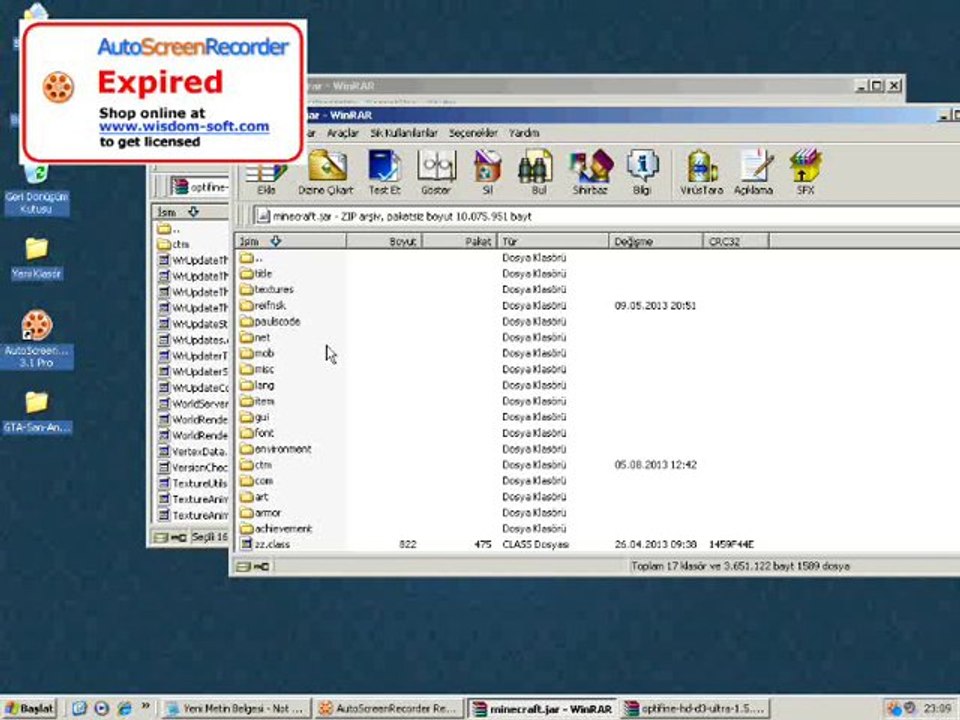Select the misc folder
This screenshot has height=720, width=960.
(x=257, y=369)
